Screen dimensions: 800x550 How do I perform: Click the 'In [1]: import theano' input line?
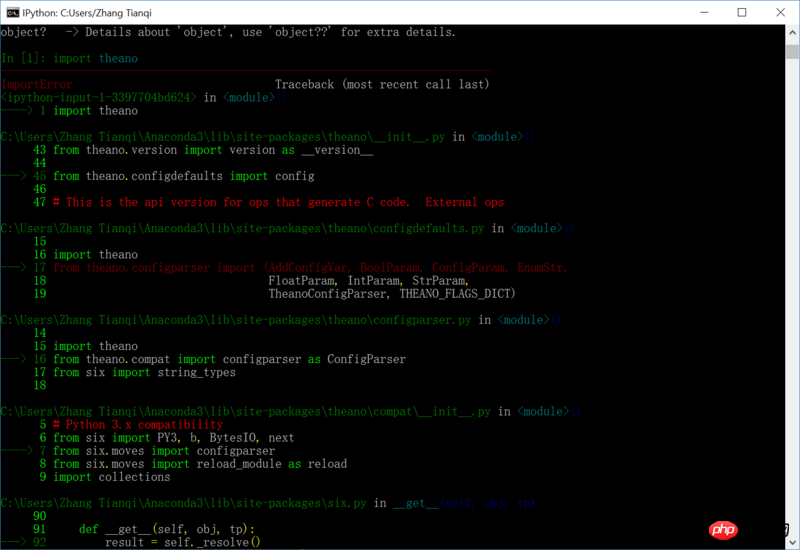(x=70, y=58)
